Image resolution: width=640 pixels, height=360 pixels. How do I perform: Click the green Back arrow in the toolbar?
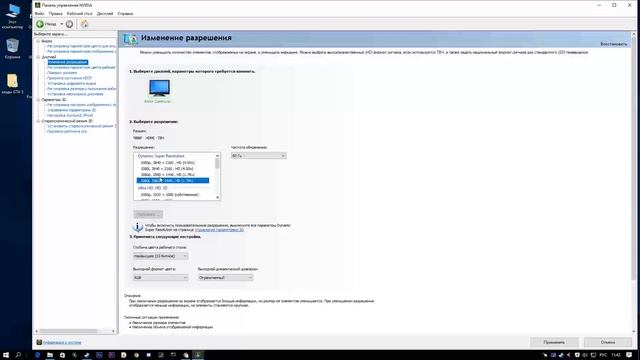40,24
